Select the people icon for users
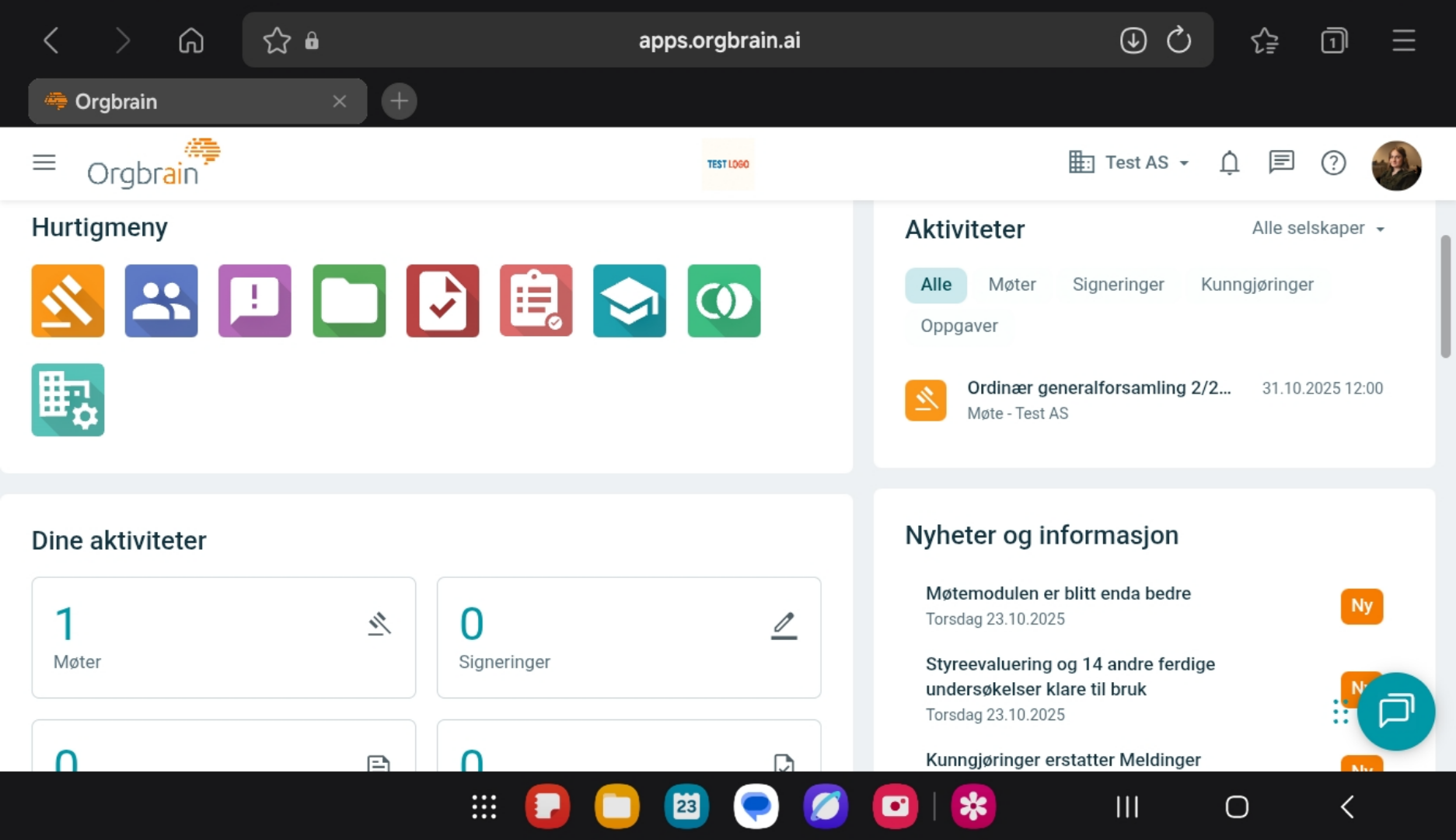Viewport: 1456px width, 840px height. [161, 301]
